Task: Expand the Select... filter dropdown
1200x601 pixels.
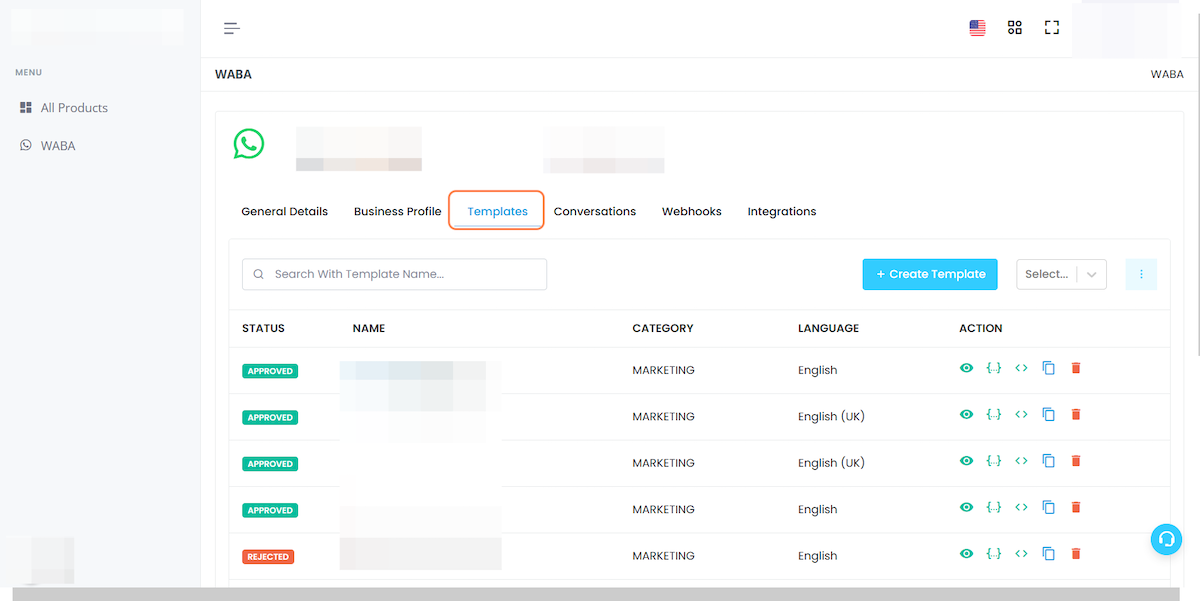Action: coord(1061,274)
